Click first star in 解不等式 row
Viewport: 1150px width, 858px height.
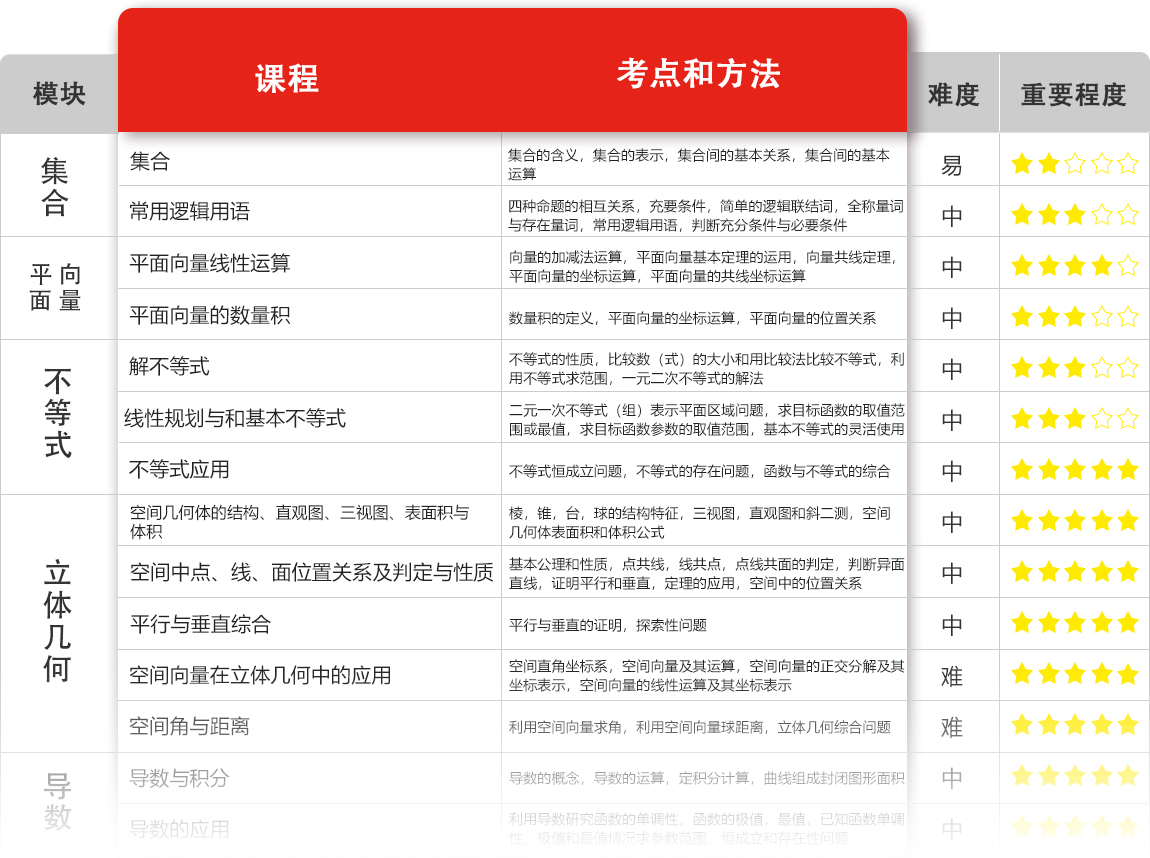click(x=1022, y=367)
